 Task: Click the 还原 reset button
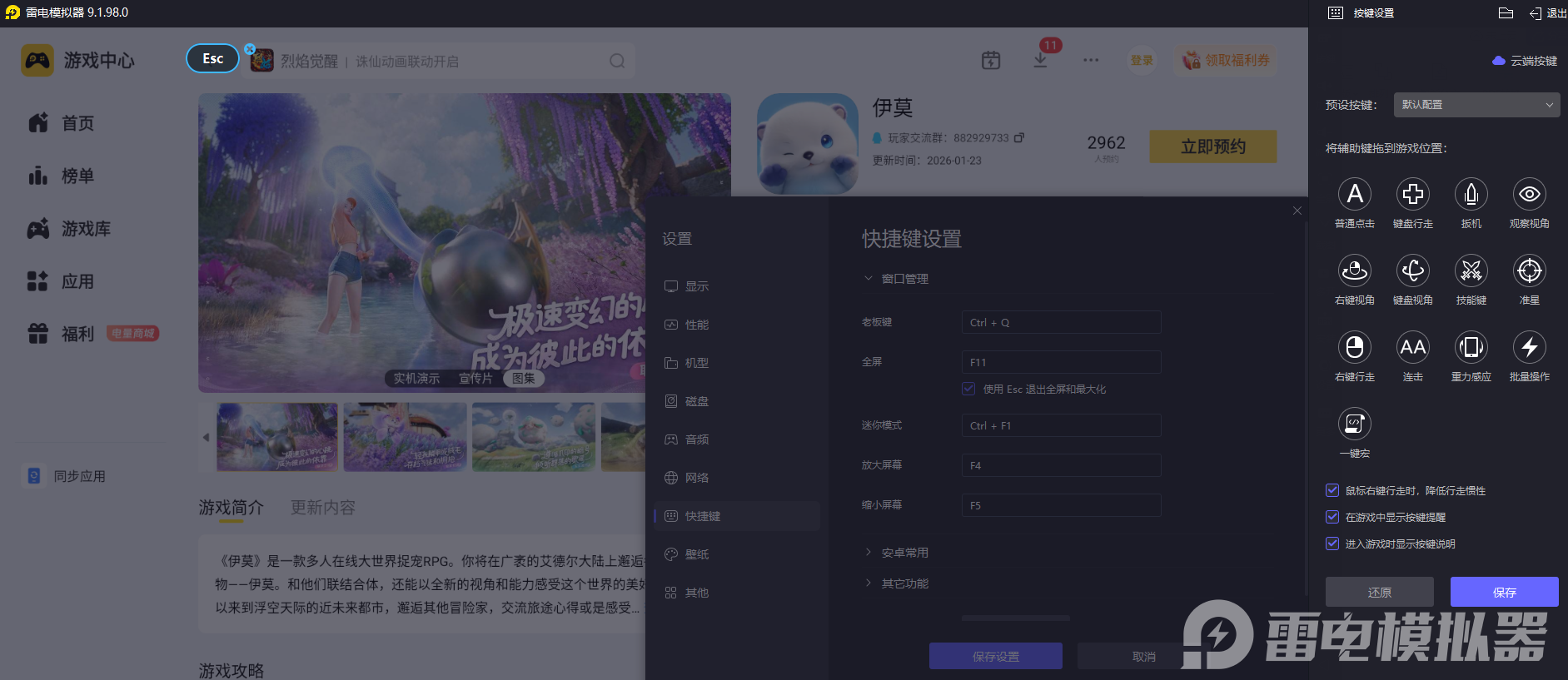tap(1380, 592)
